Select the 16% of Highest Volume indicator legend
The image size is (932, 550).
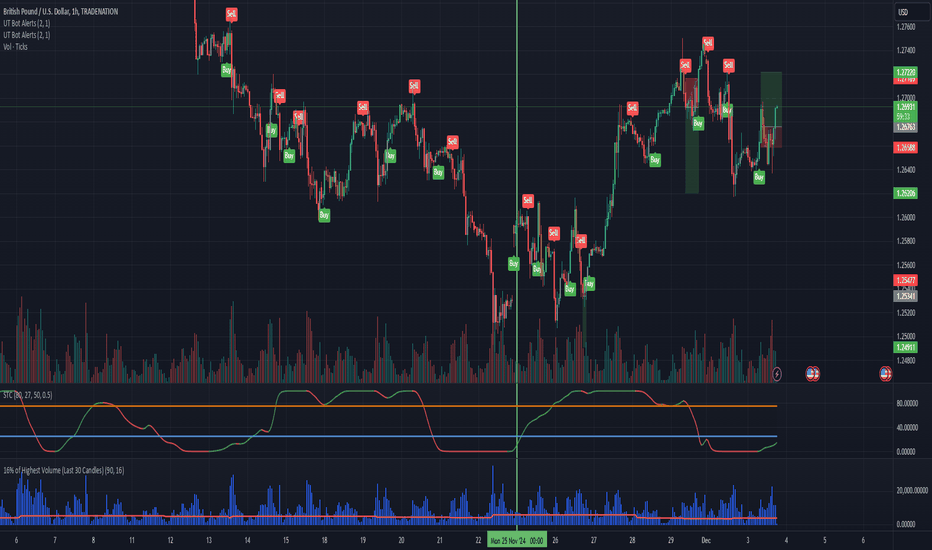tap(64, 470)
